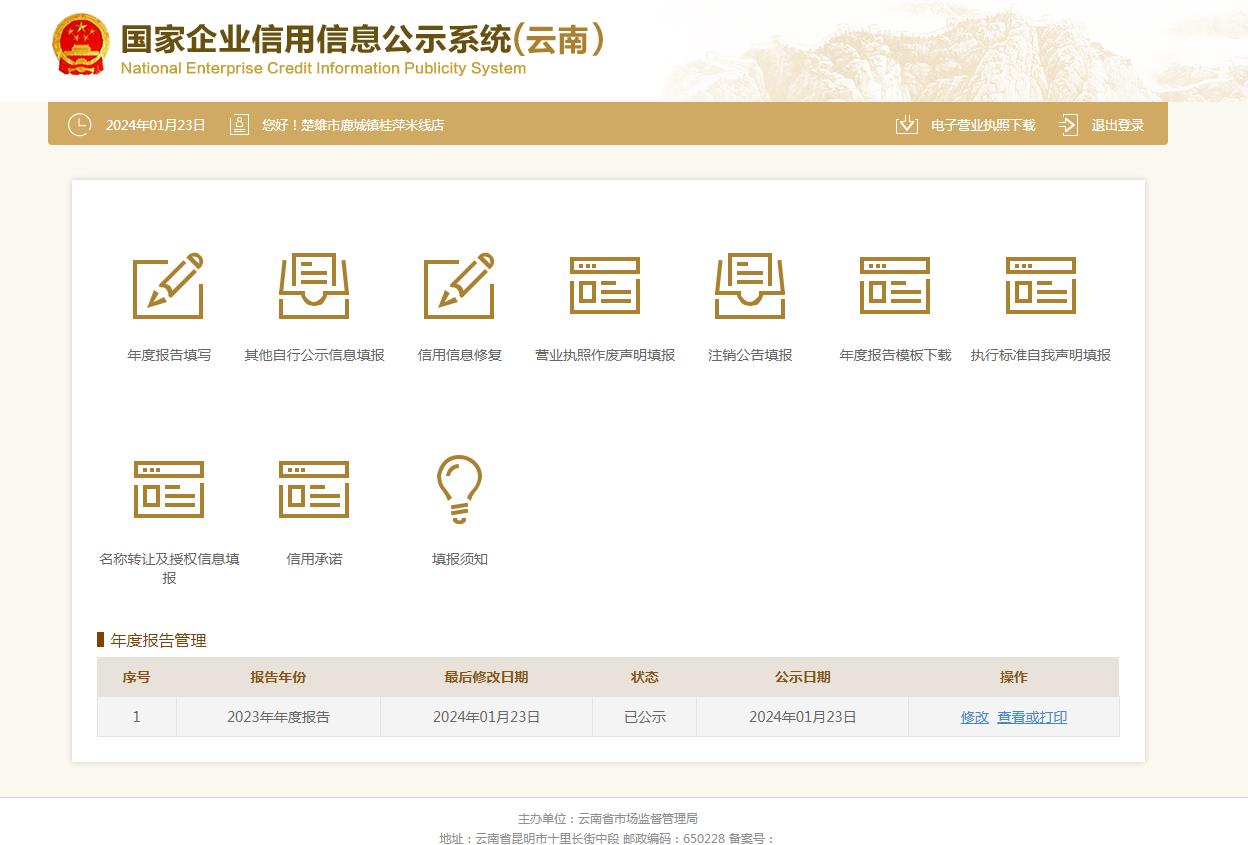
Task: Click the 填报须知 label
Action: 460,559
